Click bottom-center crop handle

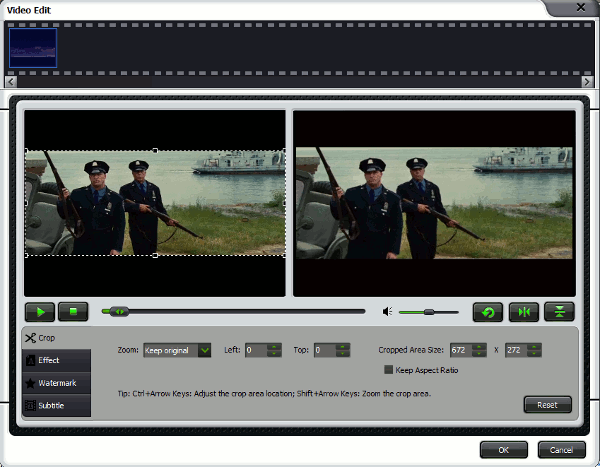pos(155,255)
